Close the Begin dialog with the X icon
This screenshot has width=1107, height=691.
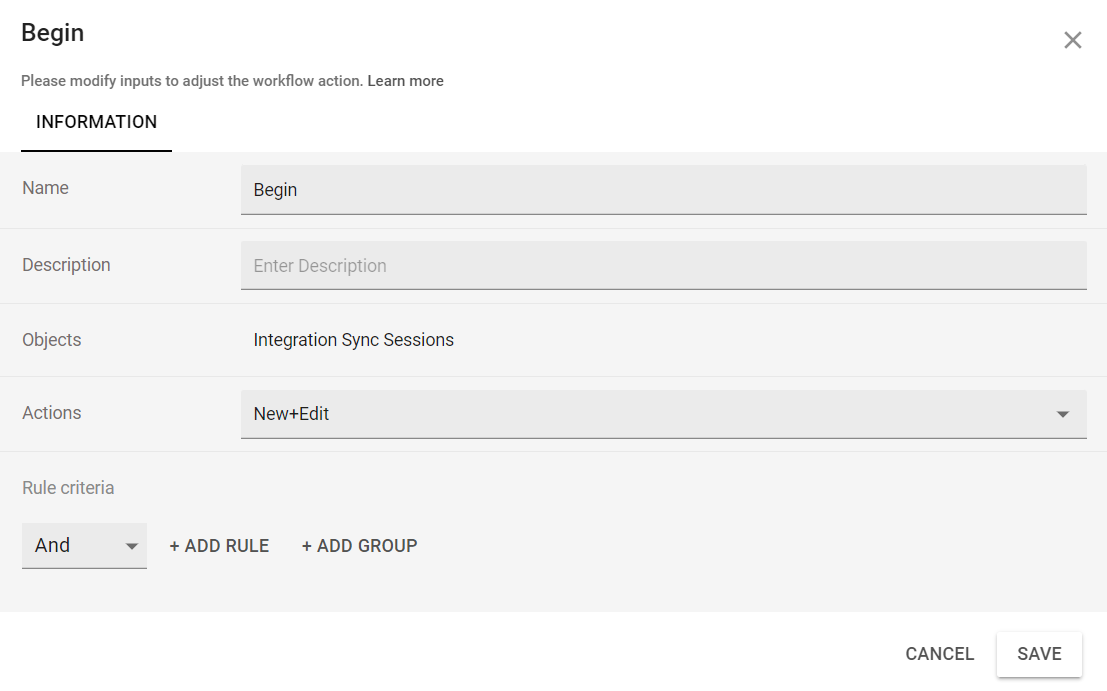[x=1072, y=40]
